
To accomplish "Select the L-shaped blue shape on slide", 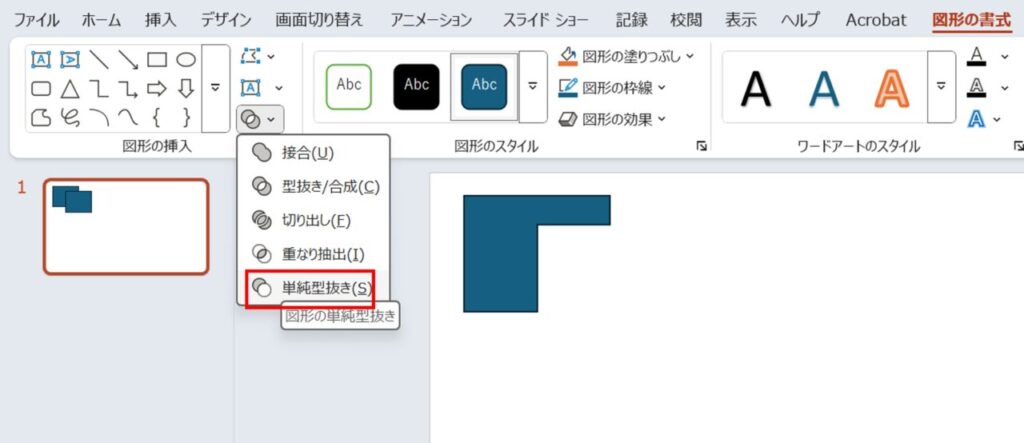I will 500,254.
